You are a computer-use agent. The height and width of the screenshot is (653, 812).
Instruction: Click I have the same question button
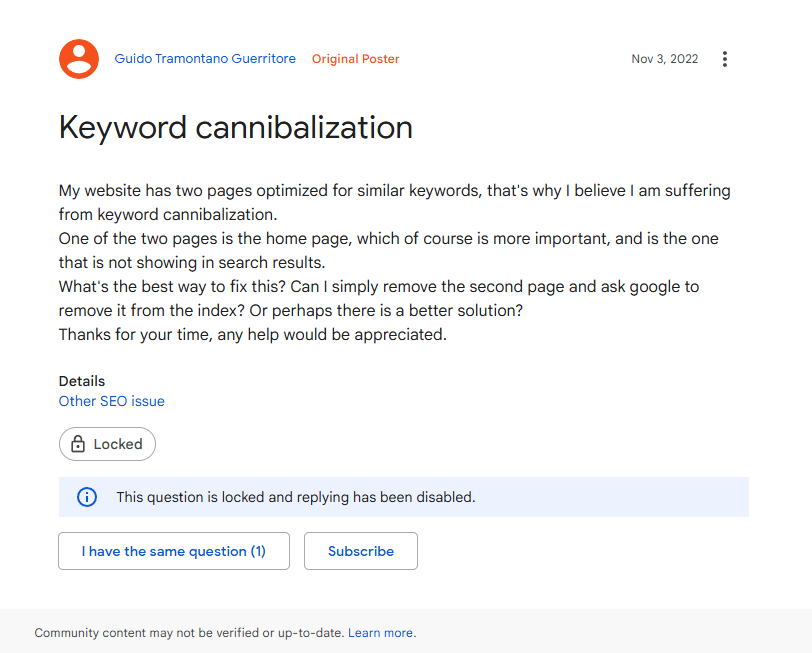(x=174, y=551)
